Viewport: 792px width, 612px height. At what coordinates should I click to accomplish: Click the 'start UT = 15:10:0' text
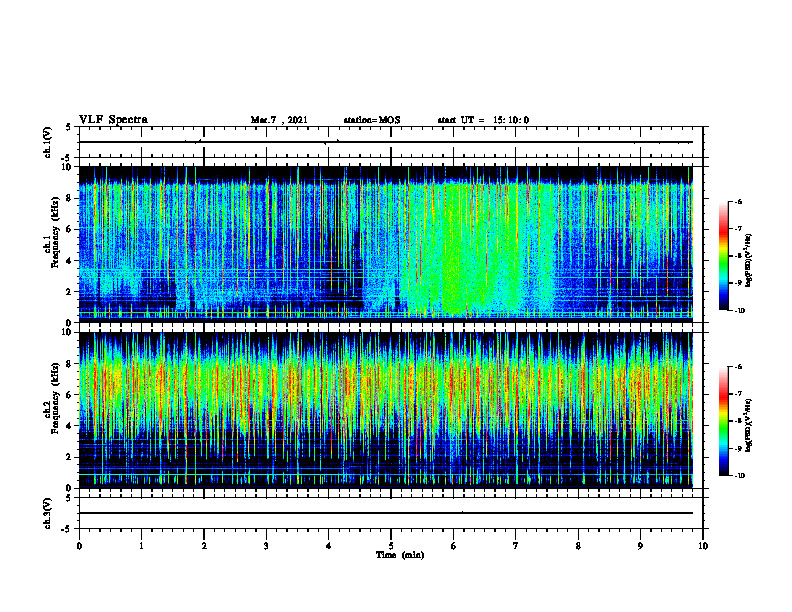(x=483, y=120)
